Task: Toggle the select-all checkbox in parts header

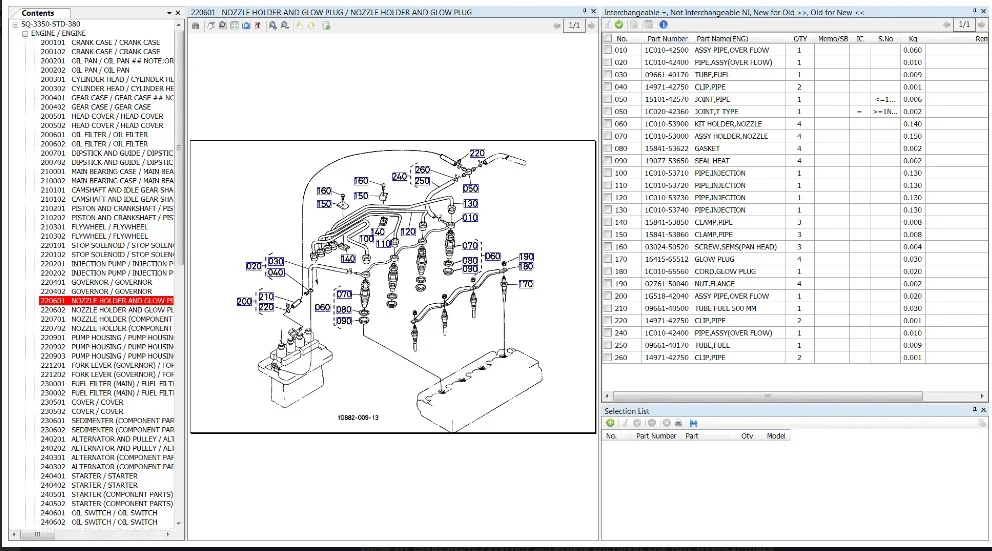Action: [x=608, y=38]
